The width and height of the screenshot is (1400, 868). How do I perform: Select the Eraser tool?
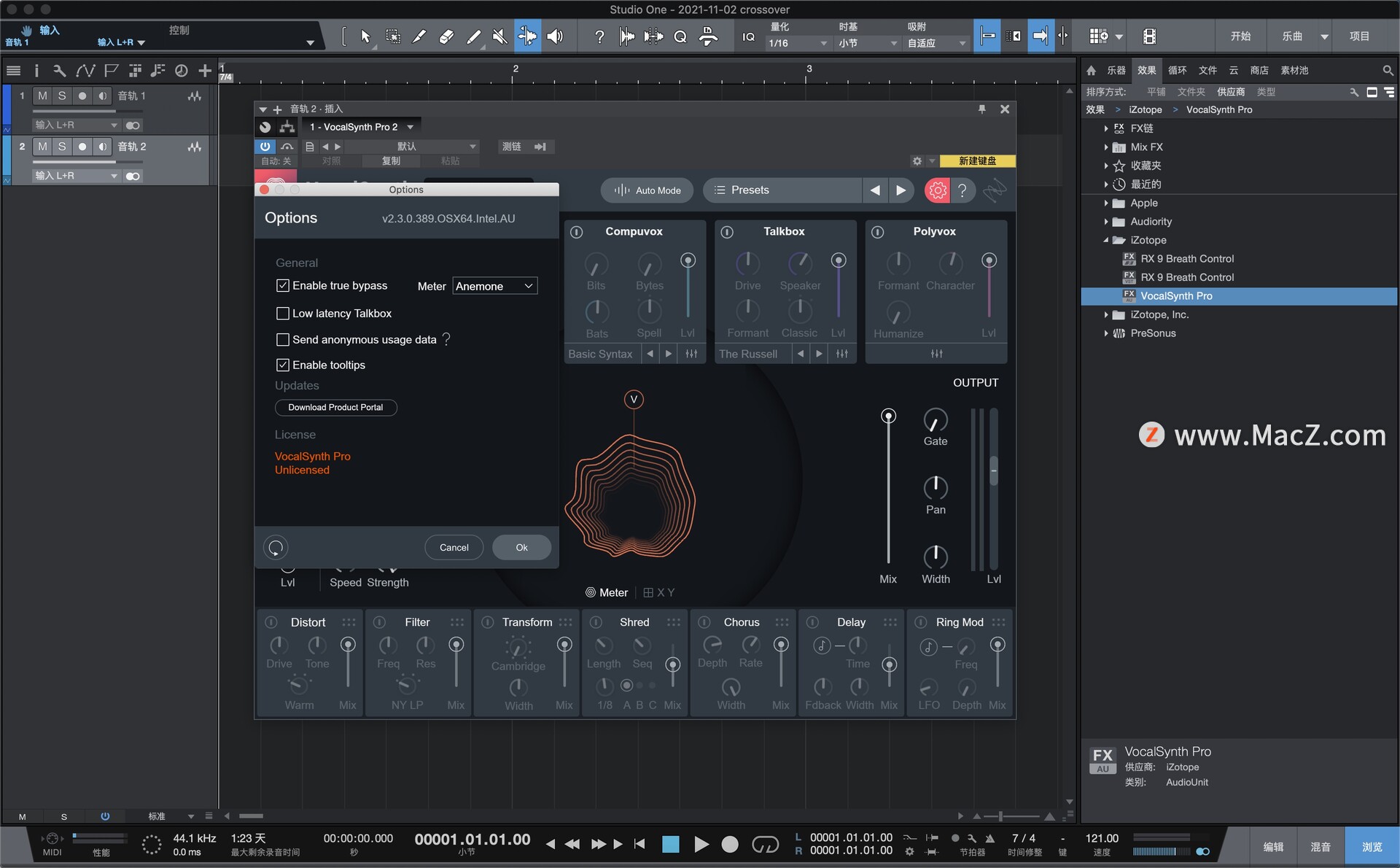tap(446, 36)
